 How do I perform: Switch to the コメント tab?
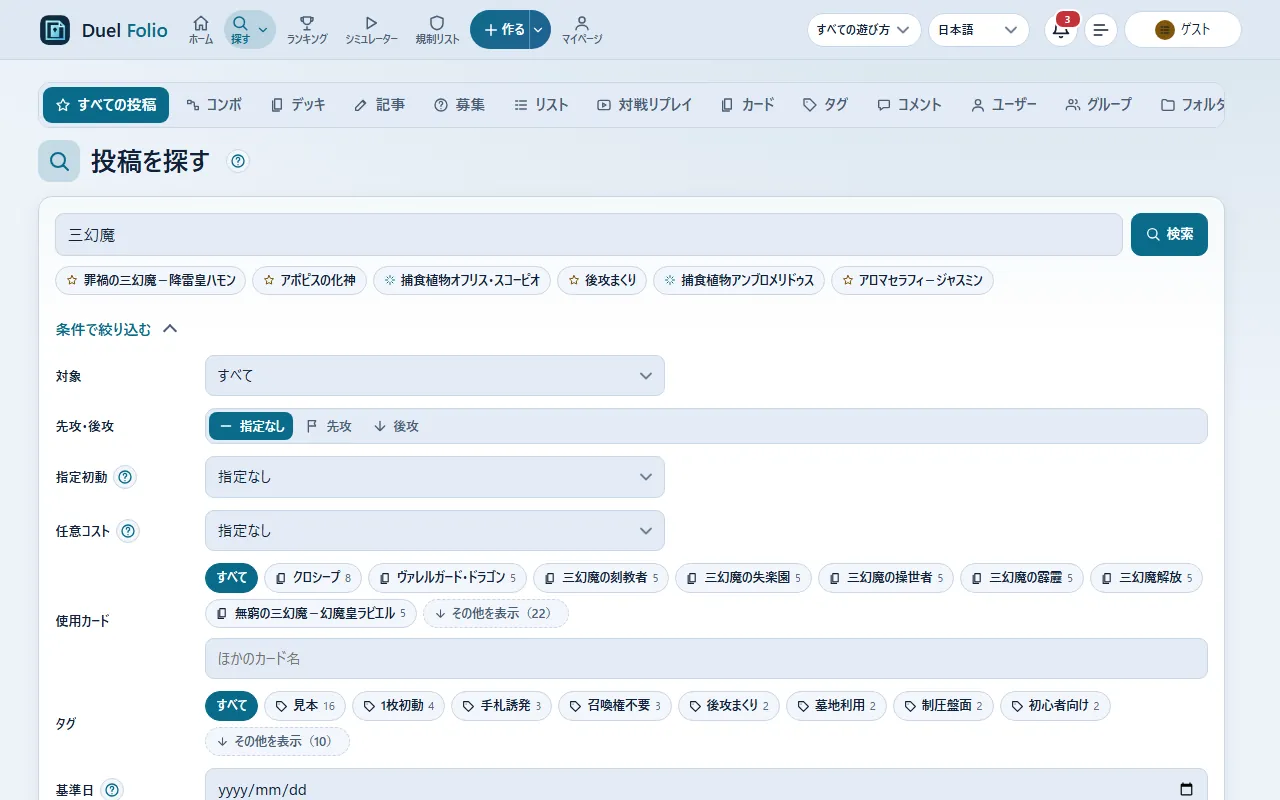[x=909, y=105]
